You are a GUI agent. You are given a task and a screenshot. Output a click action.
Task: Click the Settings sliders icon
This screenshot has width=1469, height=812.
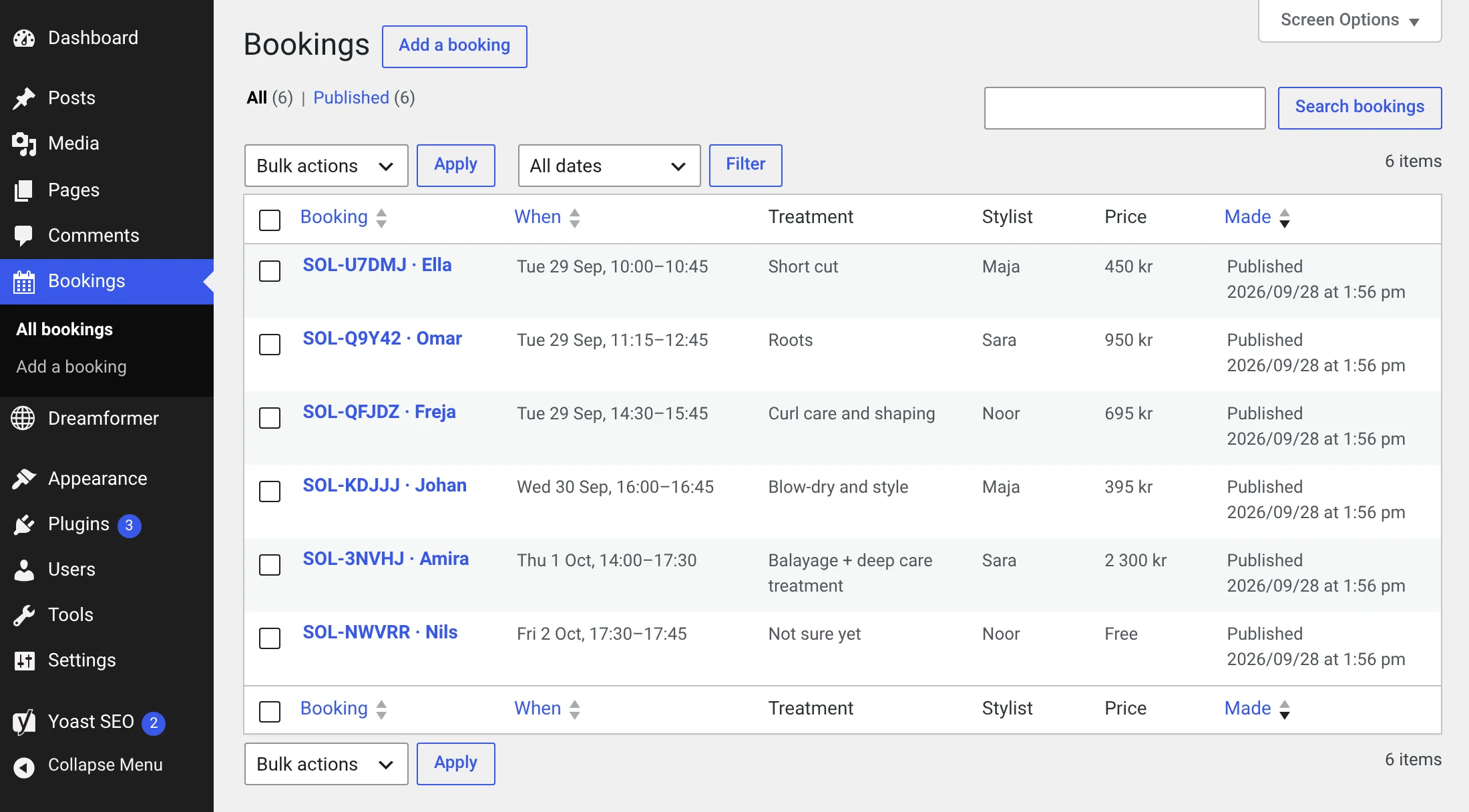click(x=24, y=660)
